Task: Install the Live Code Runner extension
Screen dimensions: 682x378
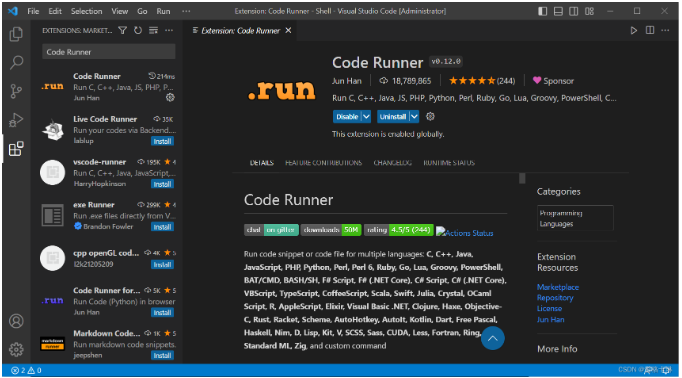Action: click(162, 141)
